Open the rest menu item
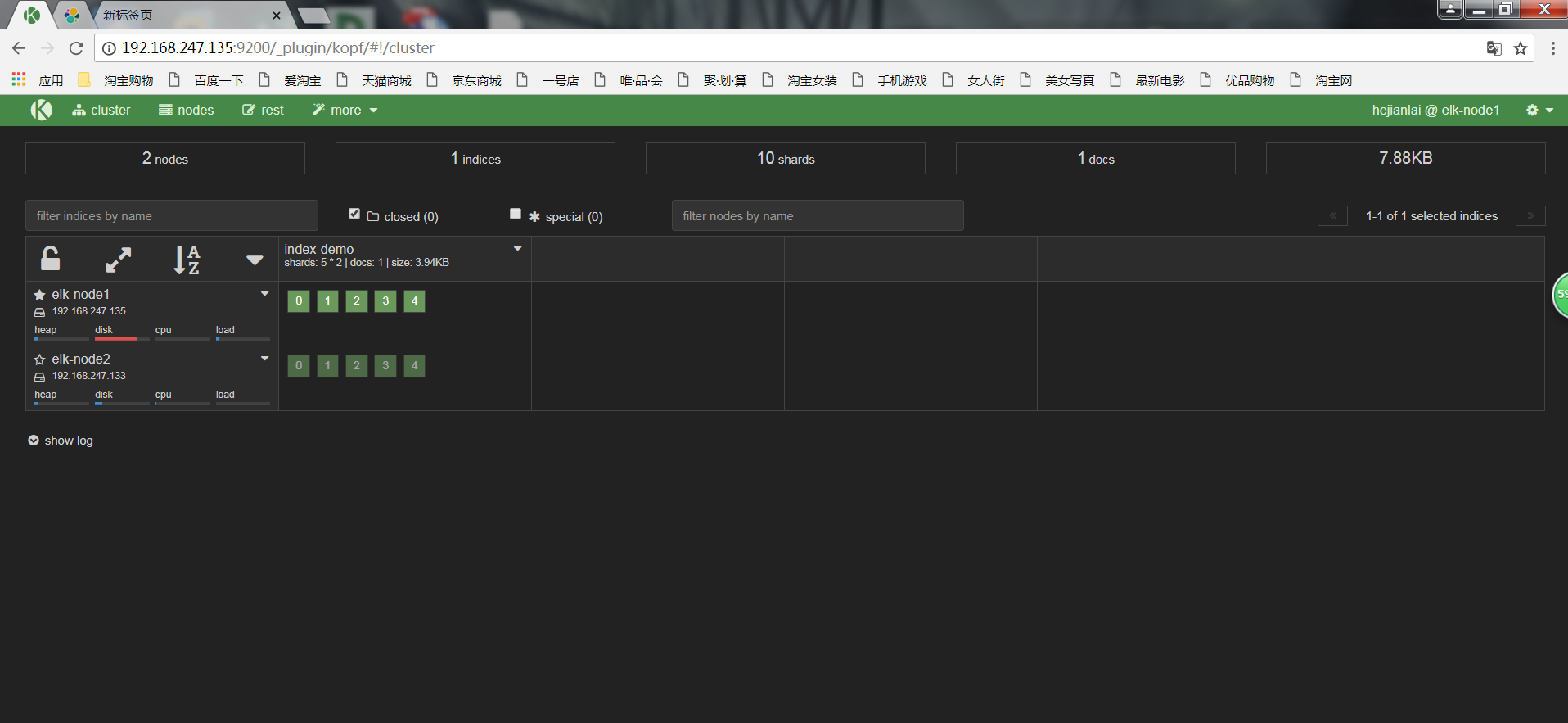This screenshot has height=723, width=1568. click(263, 110)
